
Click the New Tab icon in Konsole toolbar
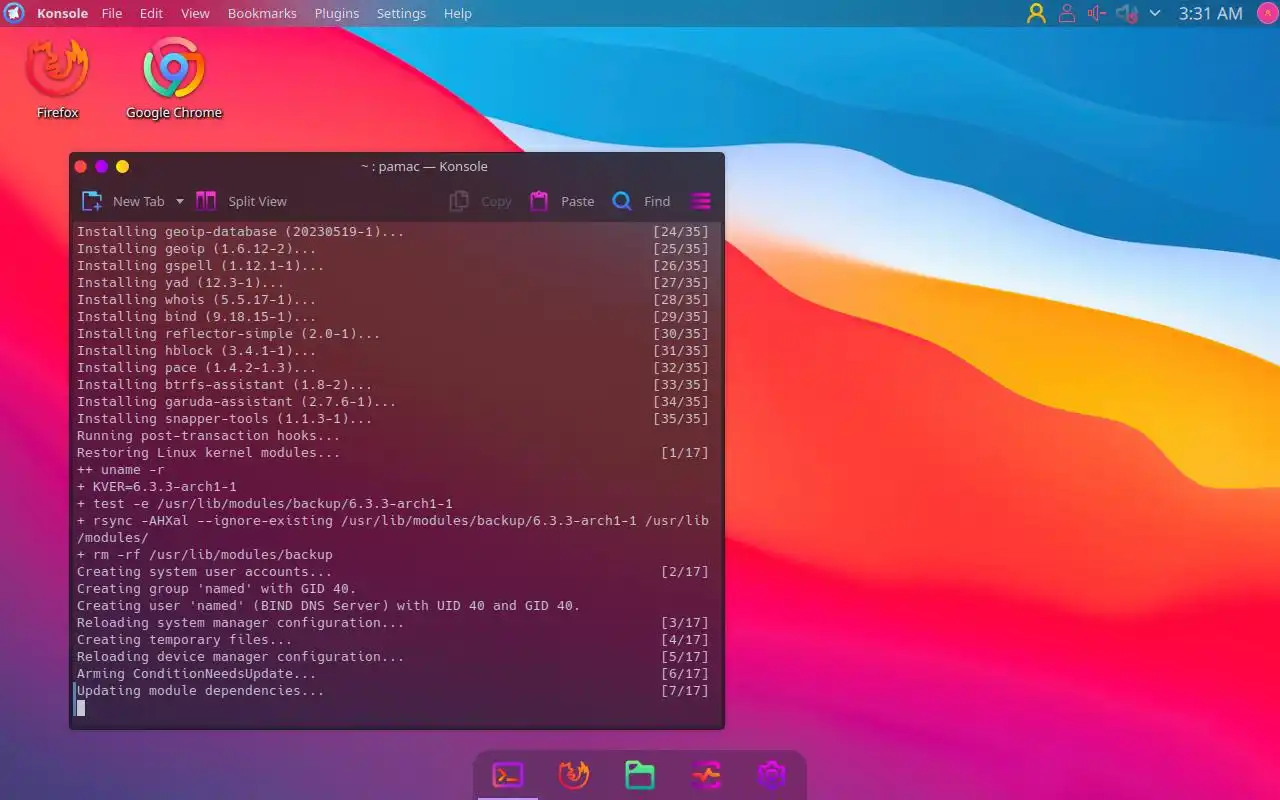coord(92,201)
